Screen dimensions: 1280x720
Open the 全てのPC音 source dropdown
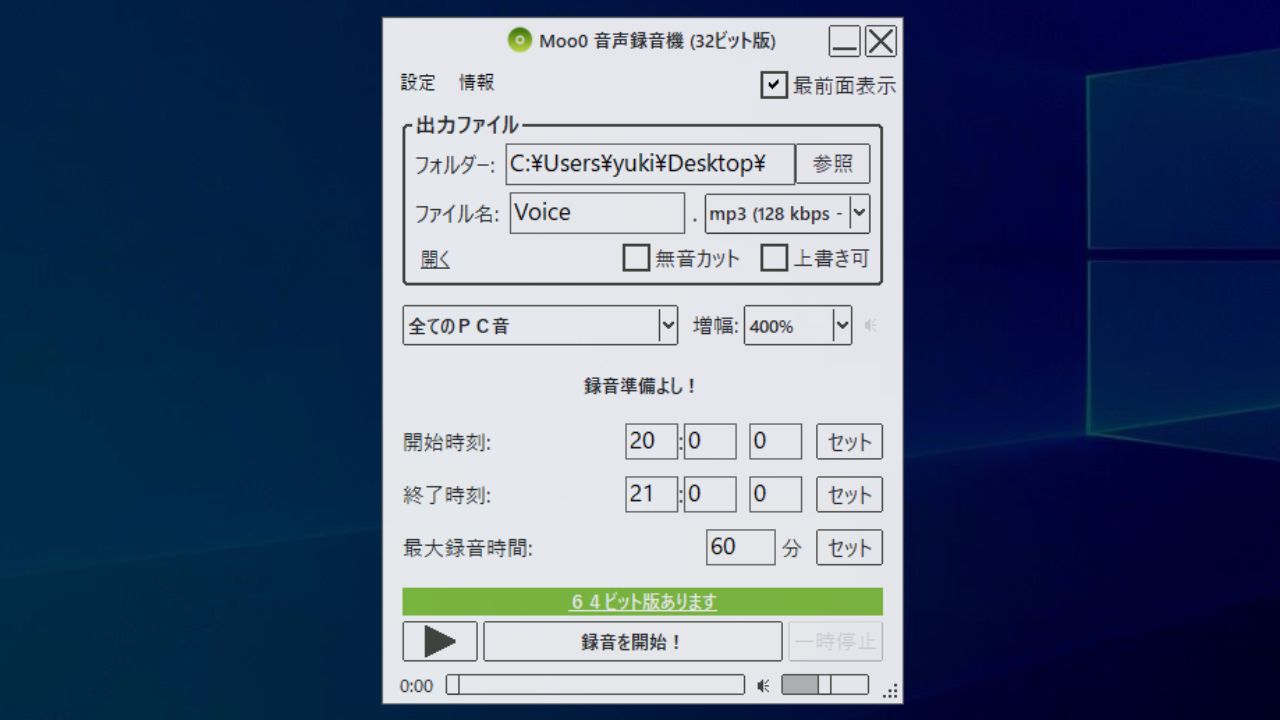click(x=540, y=325)
